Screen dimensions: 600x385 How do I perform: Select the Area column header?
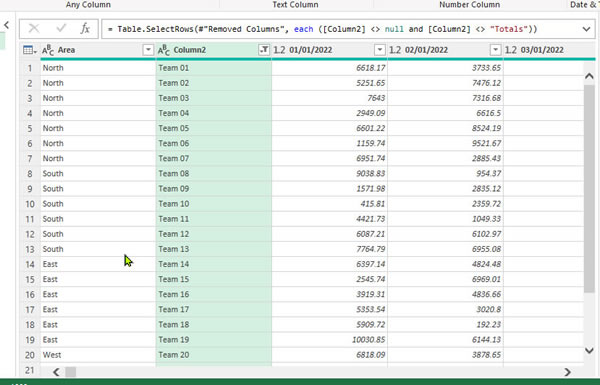[98, 50]
